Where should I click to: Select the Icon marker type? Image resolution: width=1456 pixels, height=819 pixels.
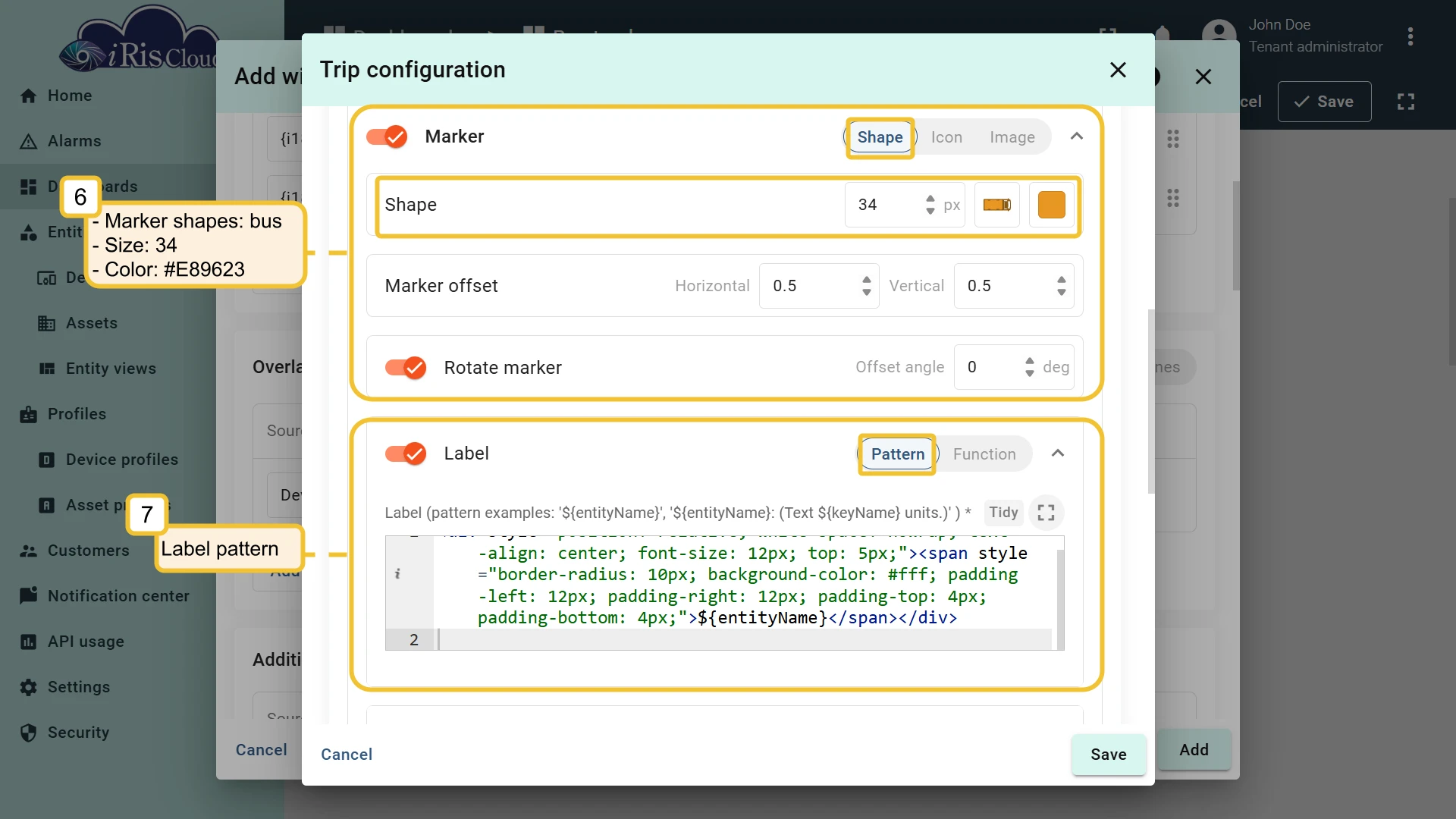pyautogui.click(x=946, y=137)
